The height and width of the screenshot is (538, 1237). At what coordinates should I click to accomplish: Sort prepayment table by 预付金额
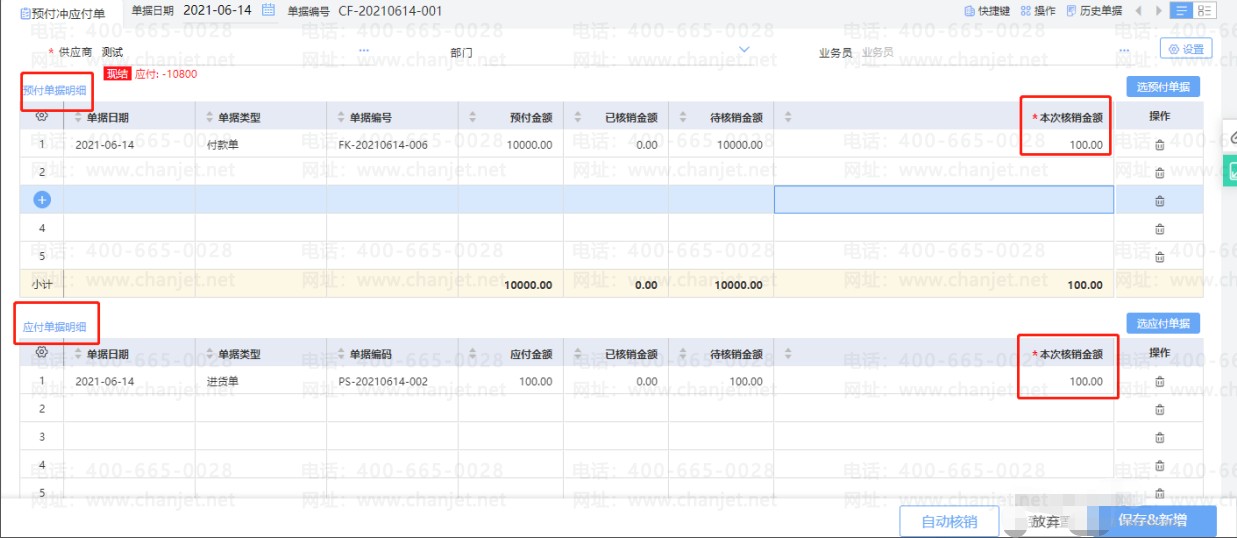(x=472, y=117)
